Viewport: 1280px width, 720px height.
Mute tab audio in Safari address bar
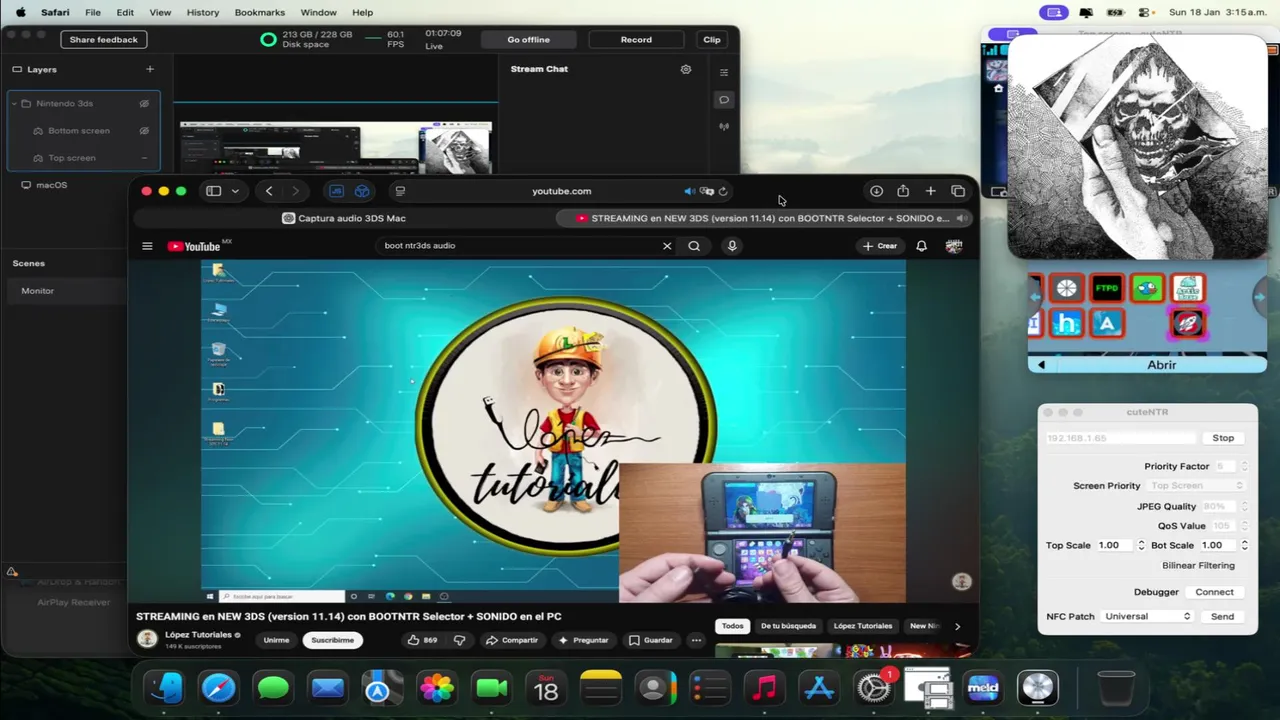coord(689,191)
